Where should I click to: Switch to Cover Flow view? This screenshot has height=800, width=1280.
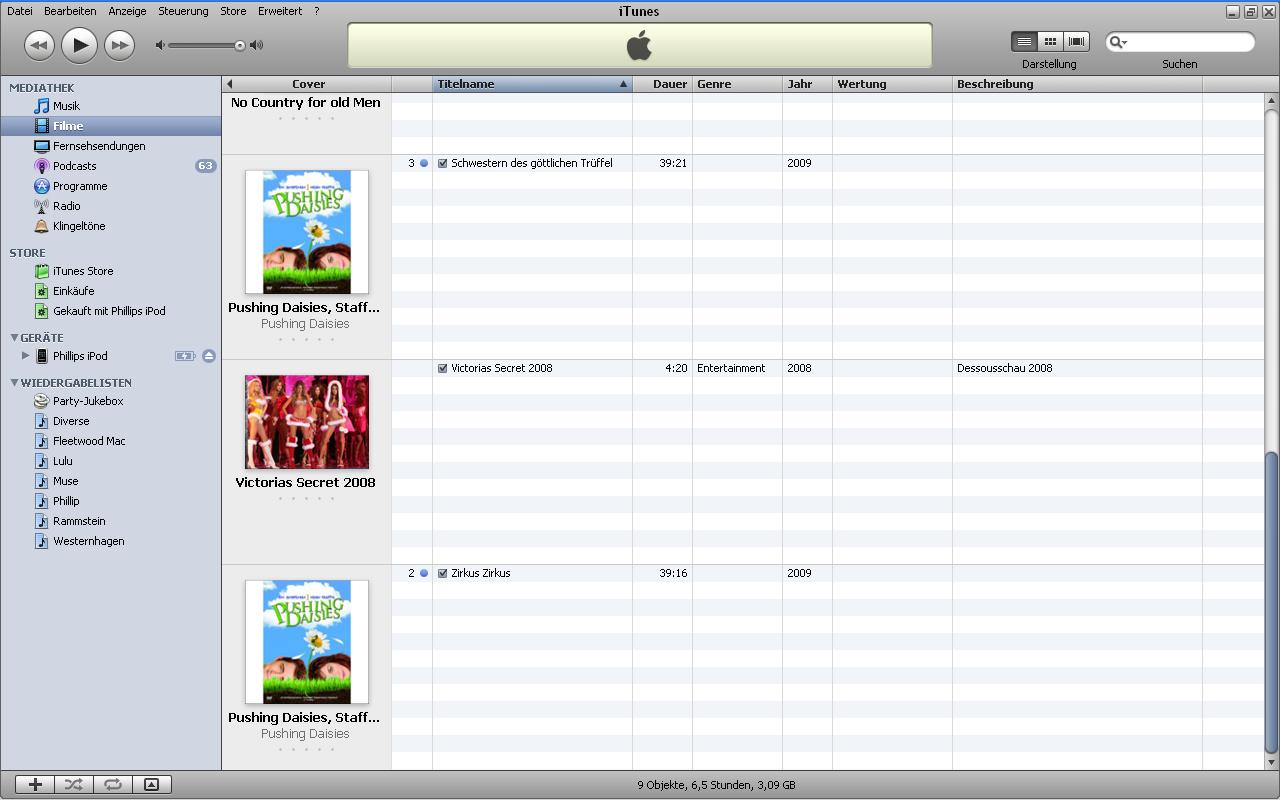(x=1076, y=41)
